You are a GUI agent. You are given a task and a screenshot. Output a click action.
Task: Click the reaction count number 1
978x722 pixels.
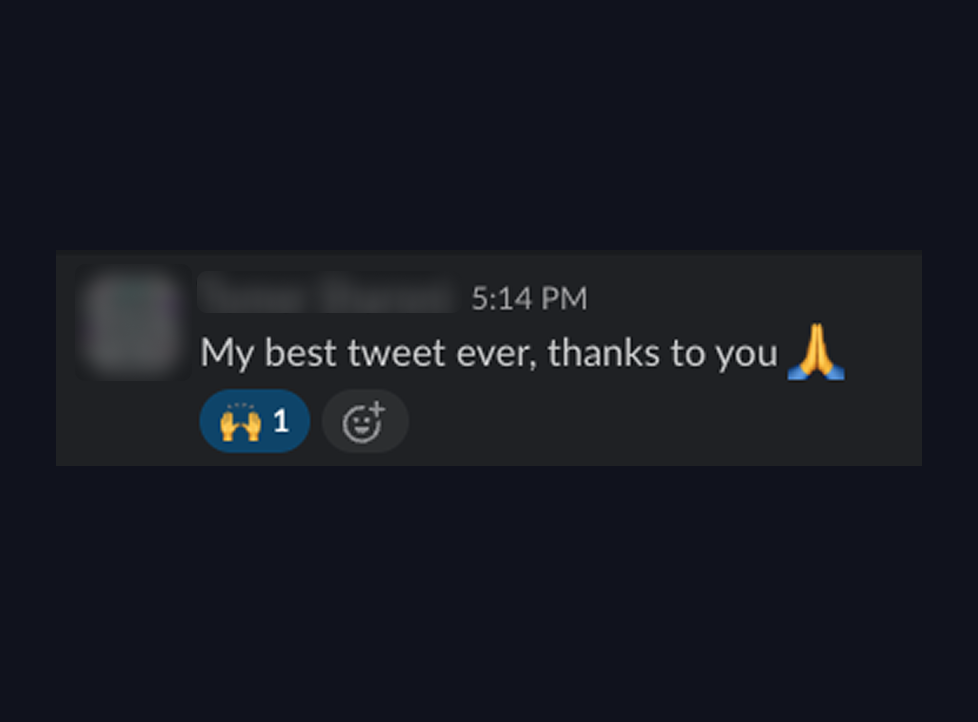[281, 421]
